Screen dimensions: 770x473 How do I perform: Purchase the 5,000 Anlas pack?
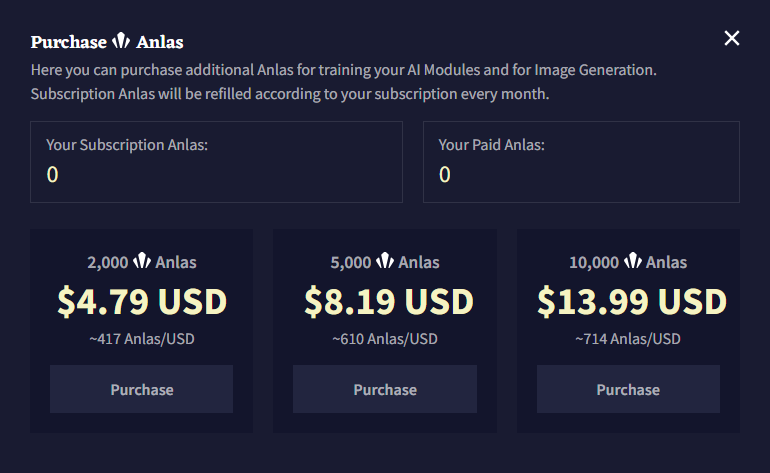coord(385,389)
